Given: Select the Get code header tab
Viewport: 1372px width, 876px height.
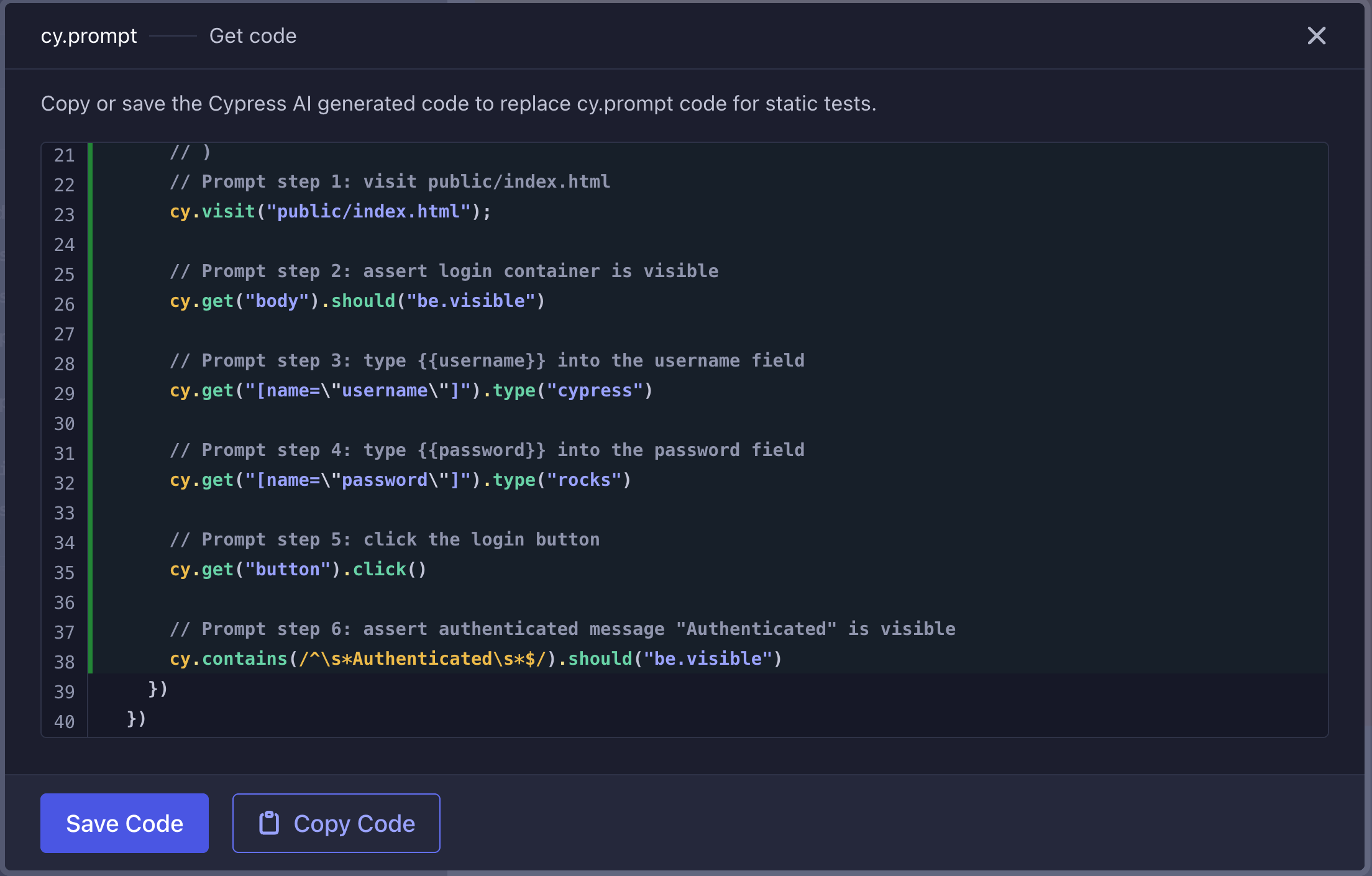Looking at the screenshot, I should [253, 35].
